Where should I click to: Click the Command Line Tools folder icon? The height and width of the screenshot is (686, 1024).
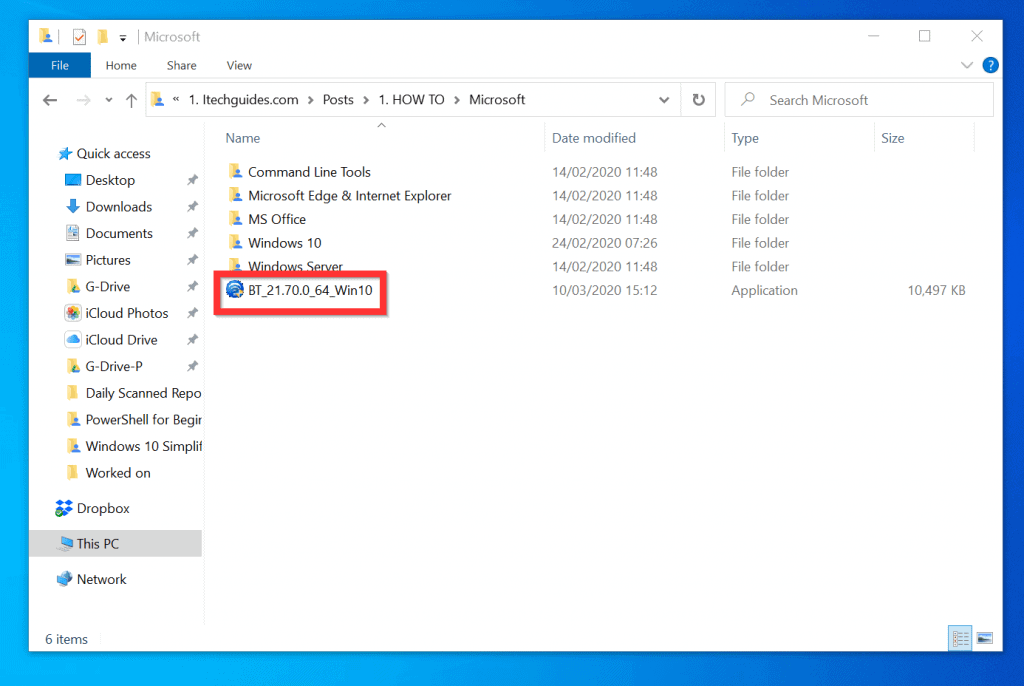click(x=236, y=171)
